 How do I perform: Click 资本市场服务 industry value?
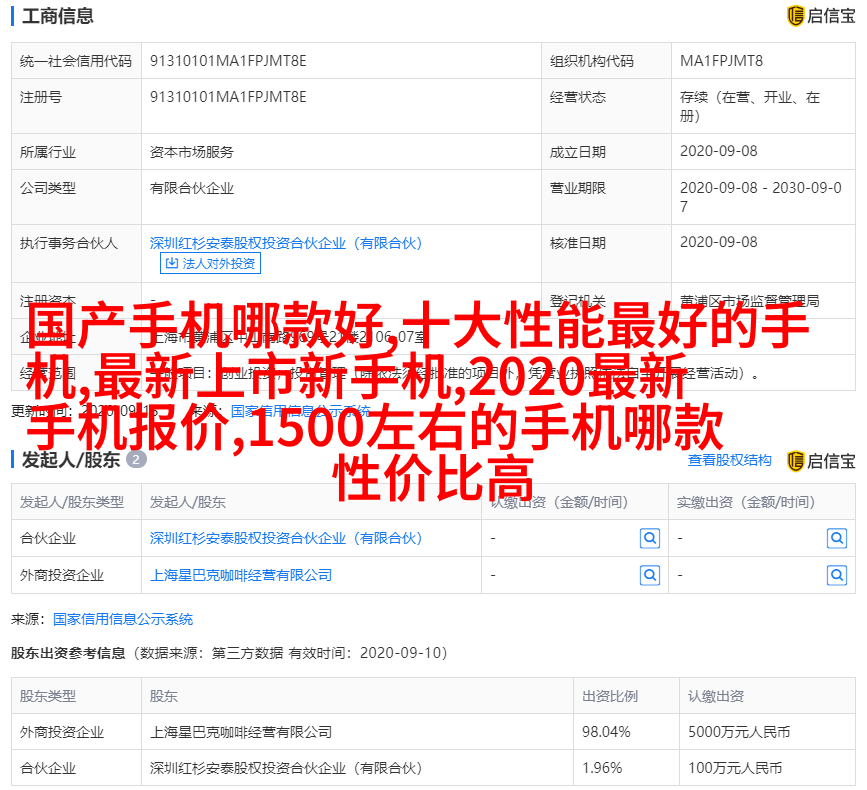pyautogui.click(x=191, y=151)
